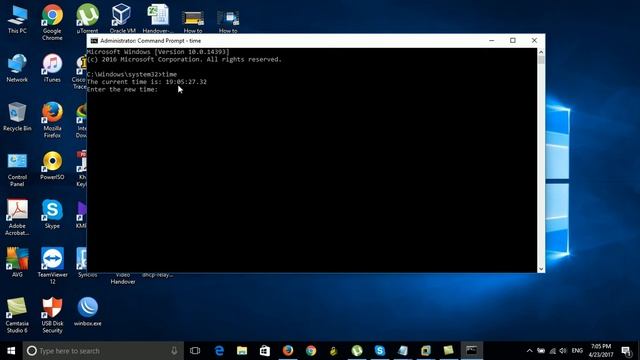Close the Command Prompt window
This screenshot has width=640, height=360.
pos(534,40)
